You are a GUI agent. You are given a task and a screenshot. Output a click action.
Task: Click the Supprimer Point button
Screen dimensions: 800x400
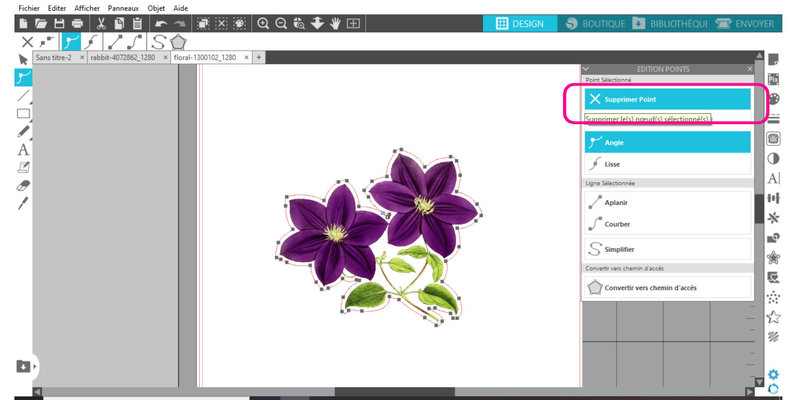pos(667,99)
